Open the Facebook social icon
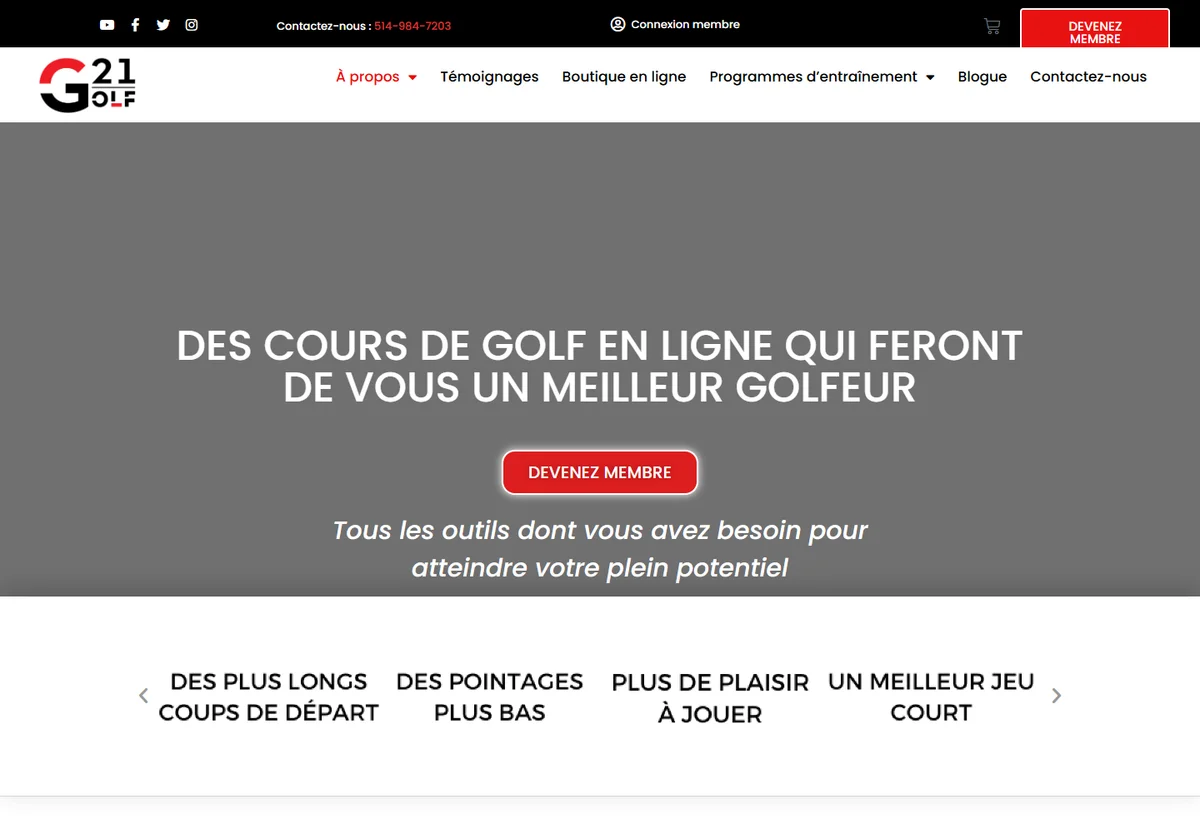1200x833 pixels. tap(135, 25)
